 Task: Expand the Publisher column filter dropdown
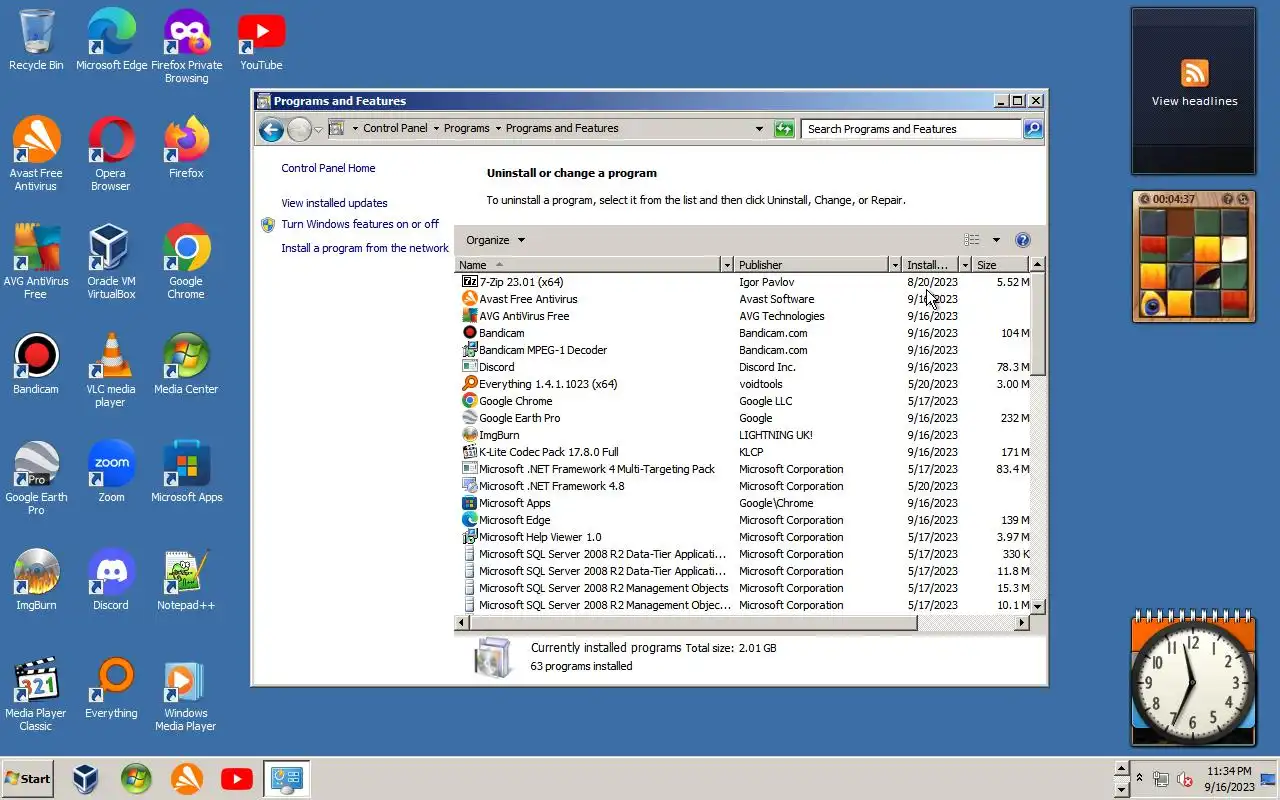click(x=895, y=265)
